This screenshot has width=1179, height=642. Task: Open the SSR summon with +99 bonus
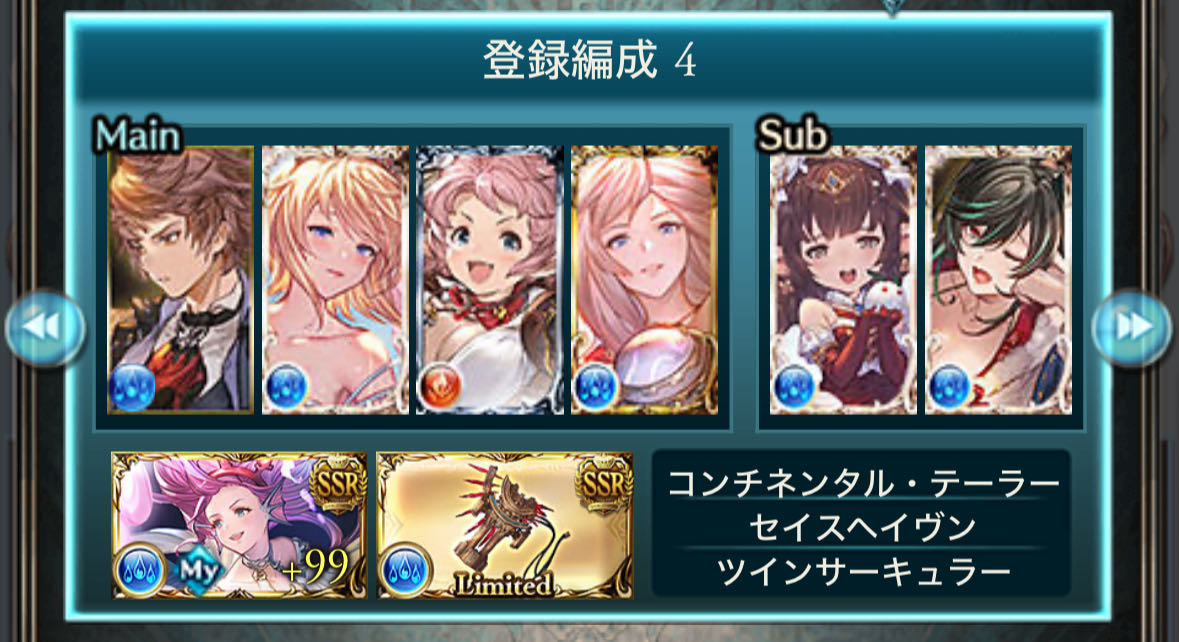pos(239,525)
